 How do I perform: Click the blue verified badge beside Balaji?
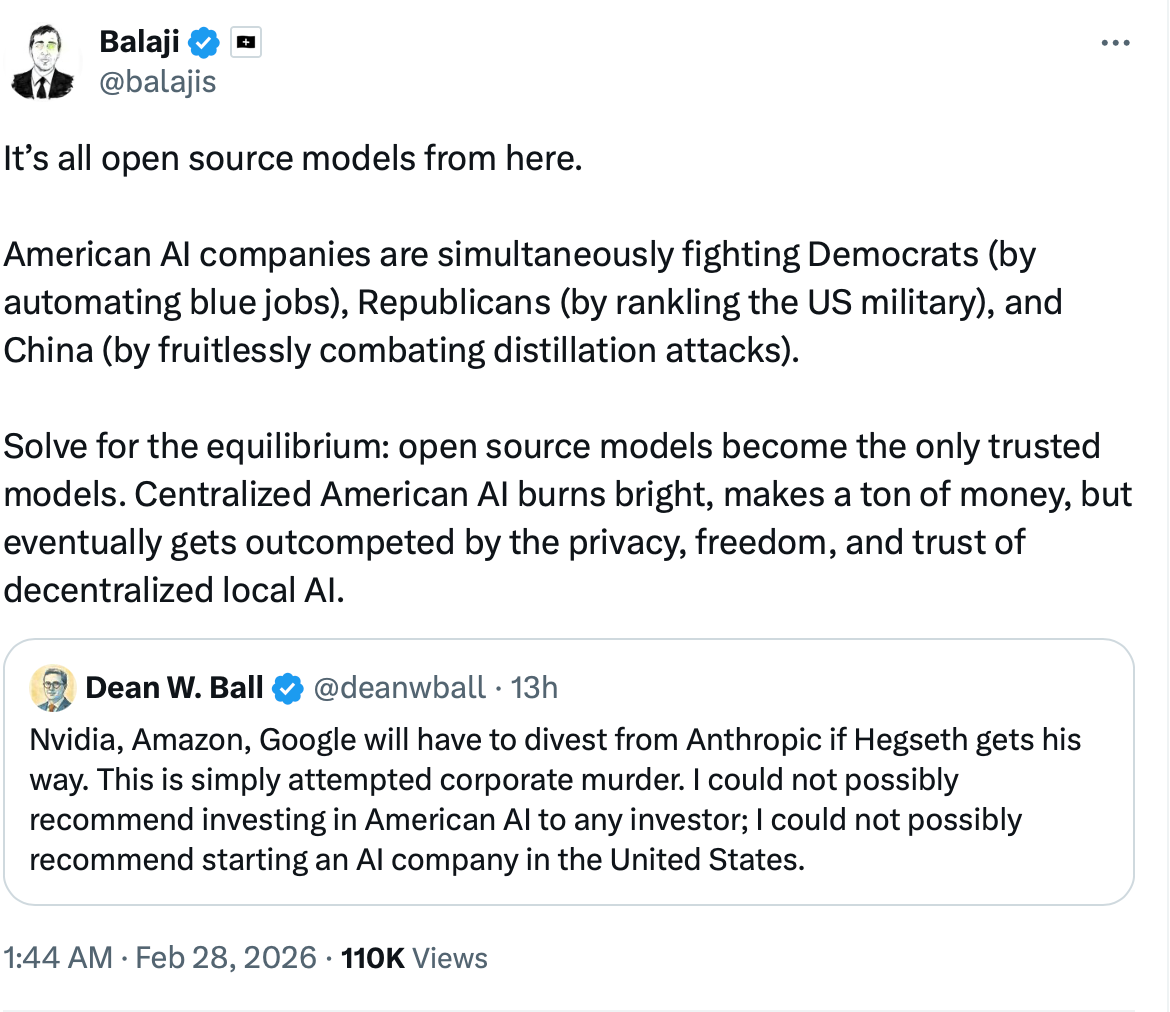(x=205, y=43)
